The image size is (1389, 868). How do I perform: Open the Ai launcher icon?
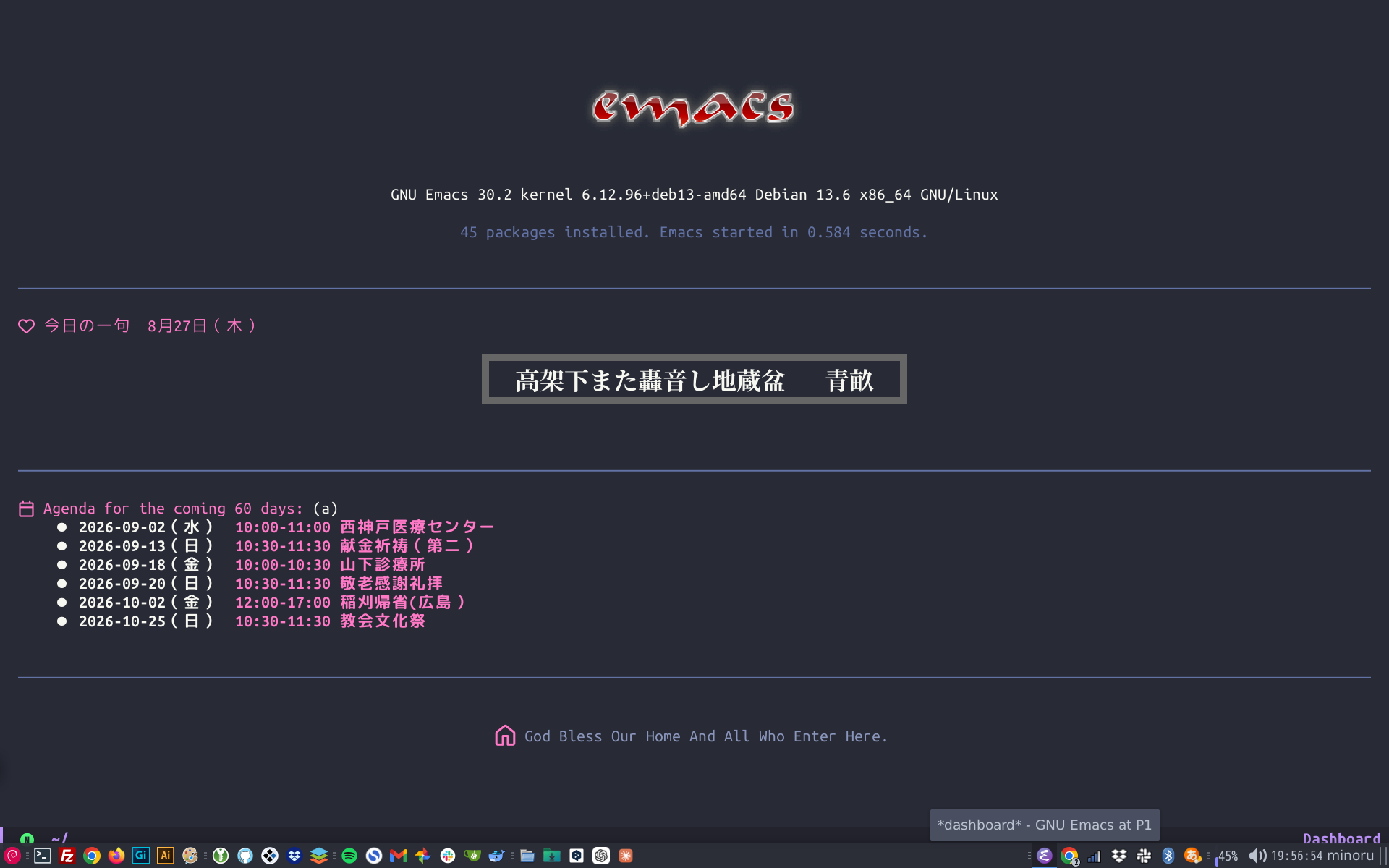166,856
